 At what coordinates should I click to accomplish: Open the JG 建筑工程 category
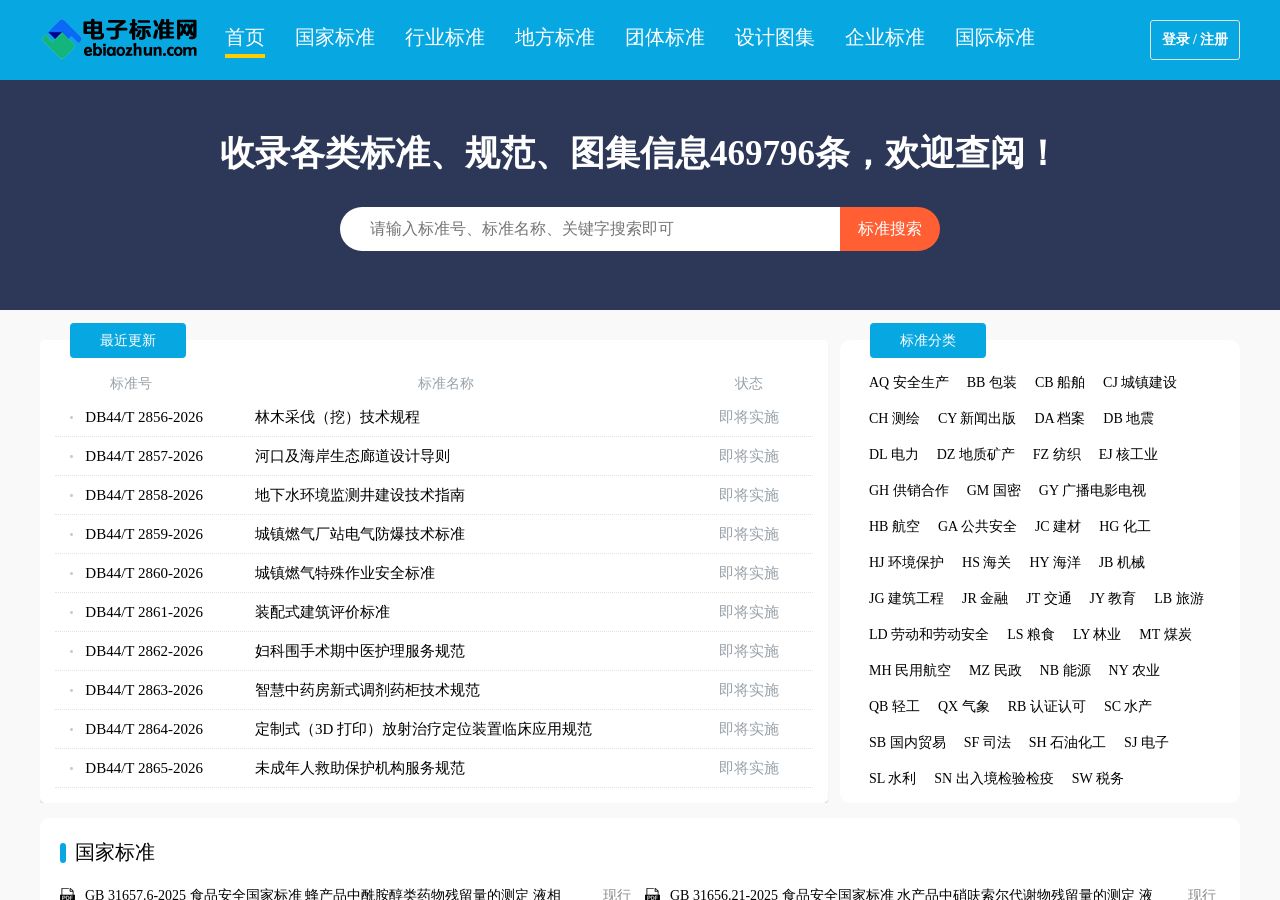coord(906,599)
